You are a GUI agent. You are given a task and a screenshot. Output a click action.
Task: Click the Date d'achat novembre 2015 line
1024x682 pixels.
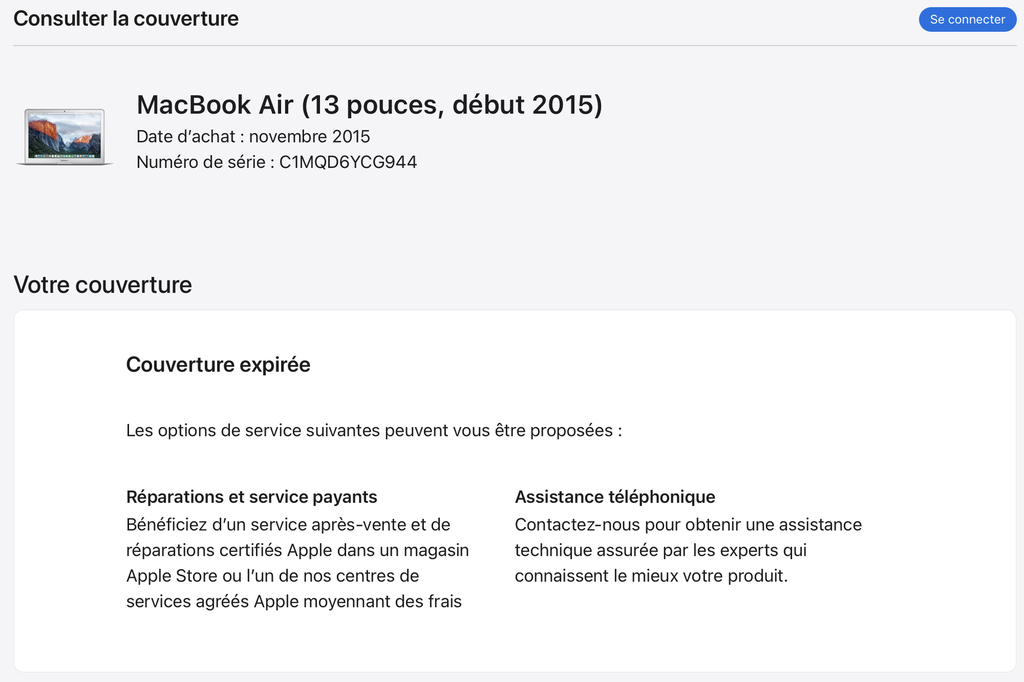253,137
